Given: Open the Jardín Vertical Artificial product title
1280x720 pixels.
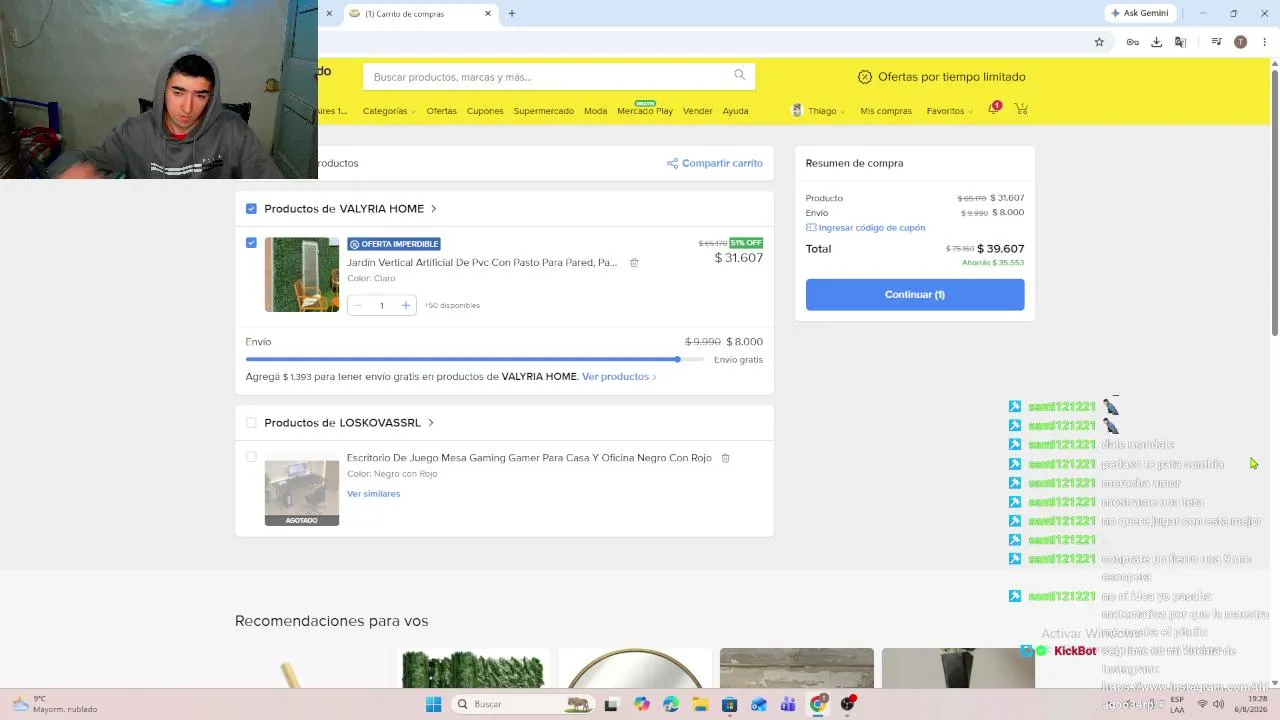Looking at the screenshot, I should (x=482, y=263).
